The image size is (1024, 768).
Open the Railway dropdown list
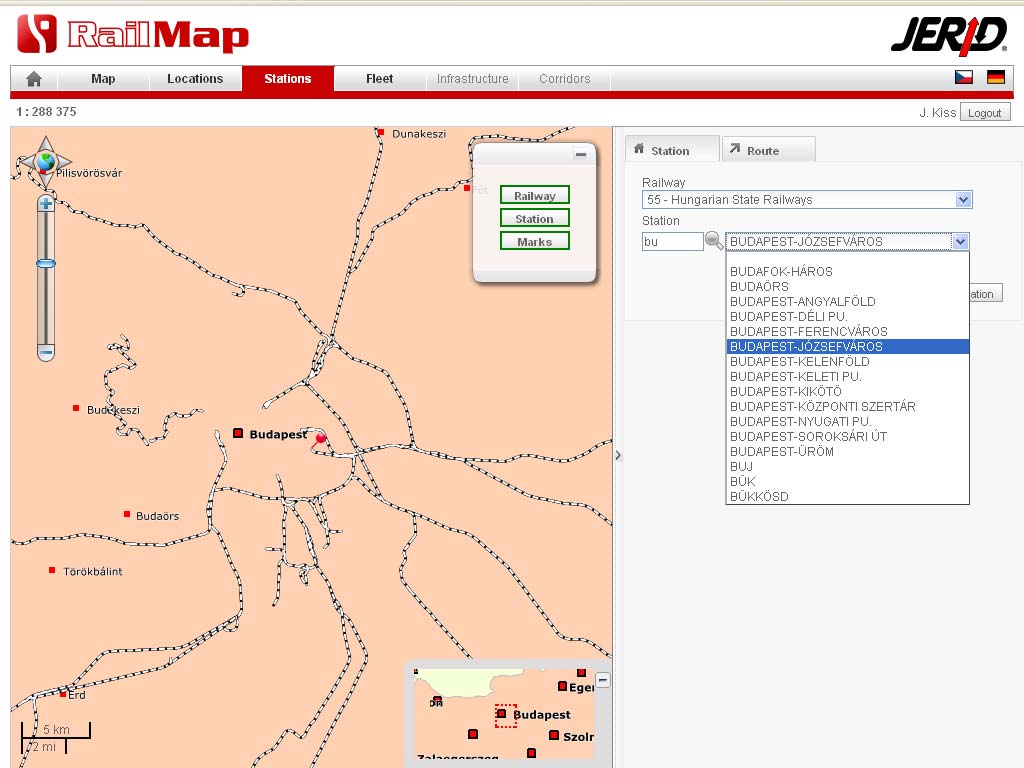point(963,199)
